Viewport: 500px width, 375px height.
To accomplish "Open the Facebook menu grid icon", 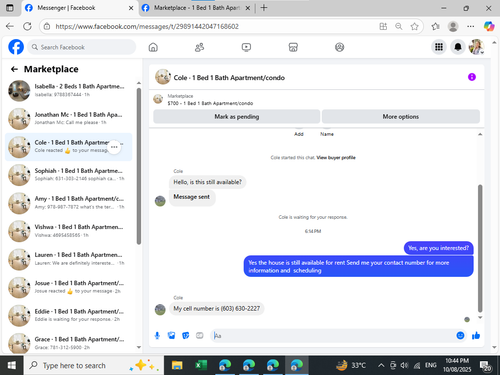I will coord(439,47).
